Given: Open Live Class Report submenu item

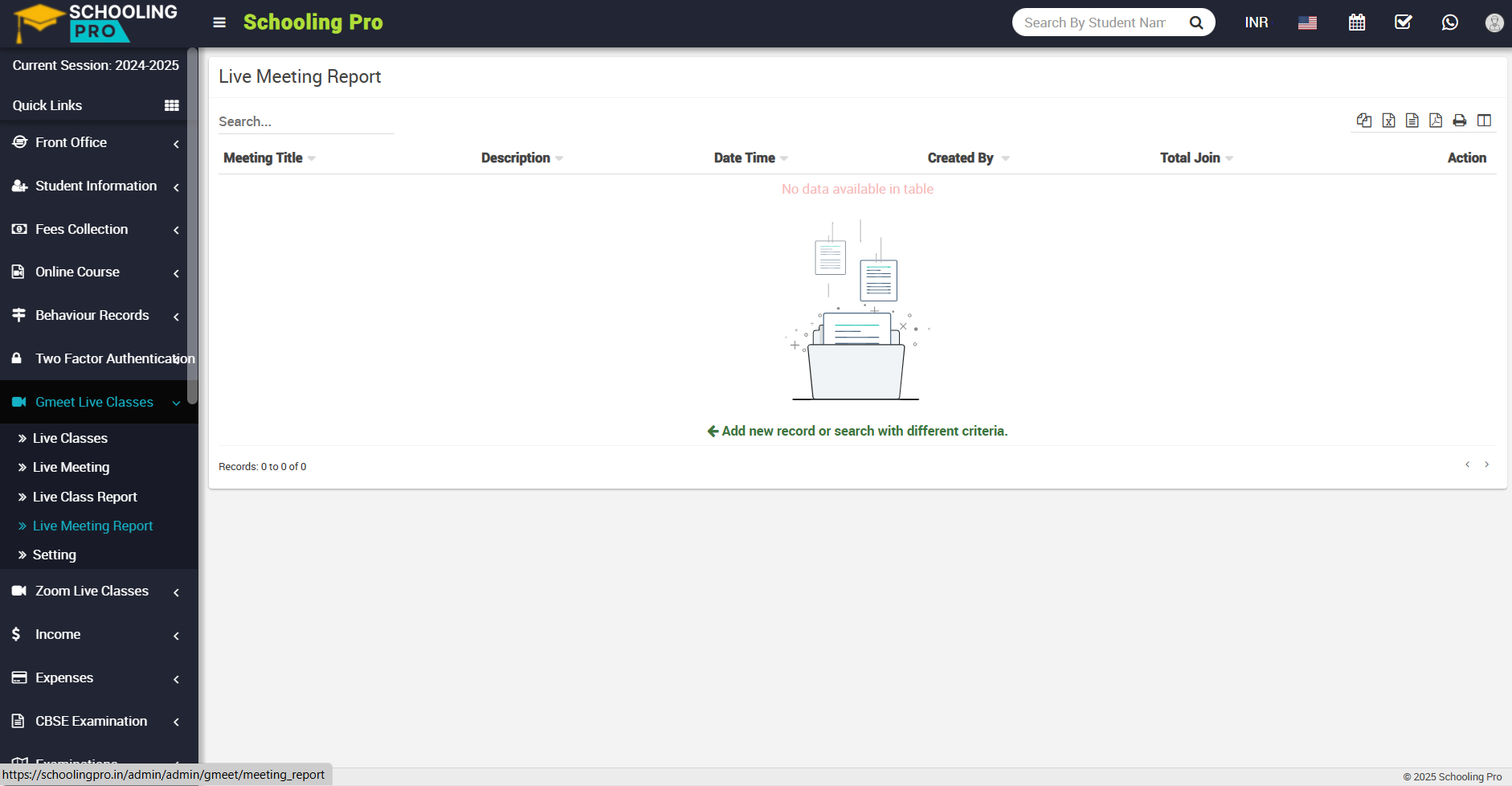Looking at the screenshot, I should pos(84,497).
